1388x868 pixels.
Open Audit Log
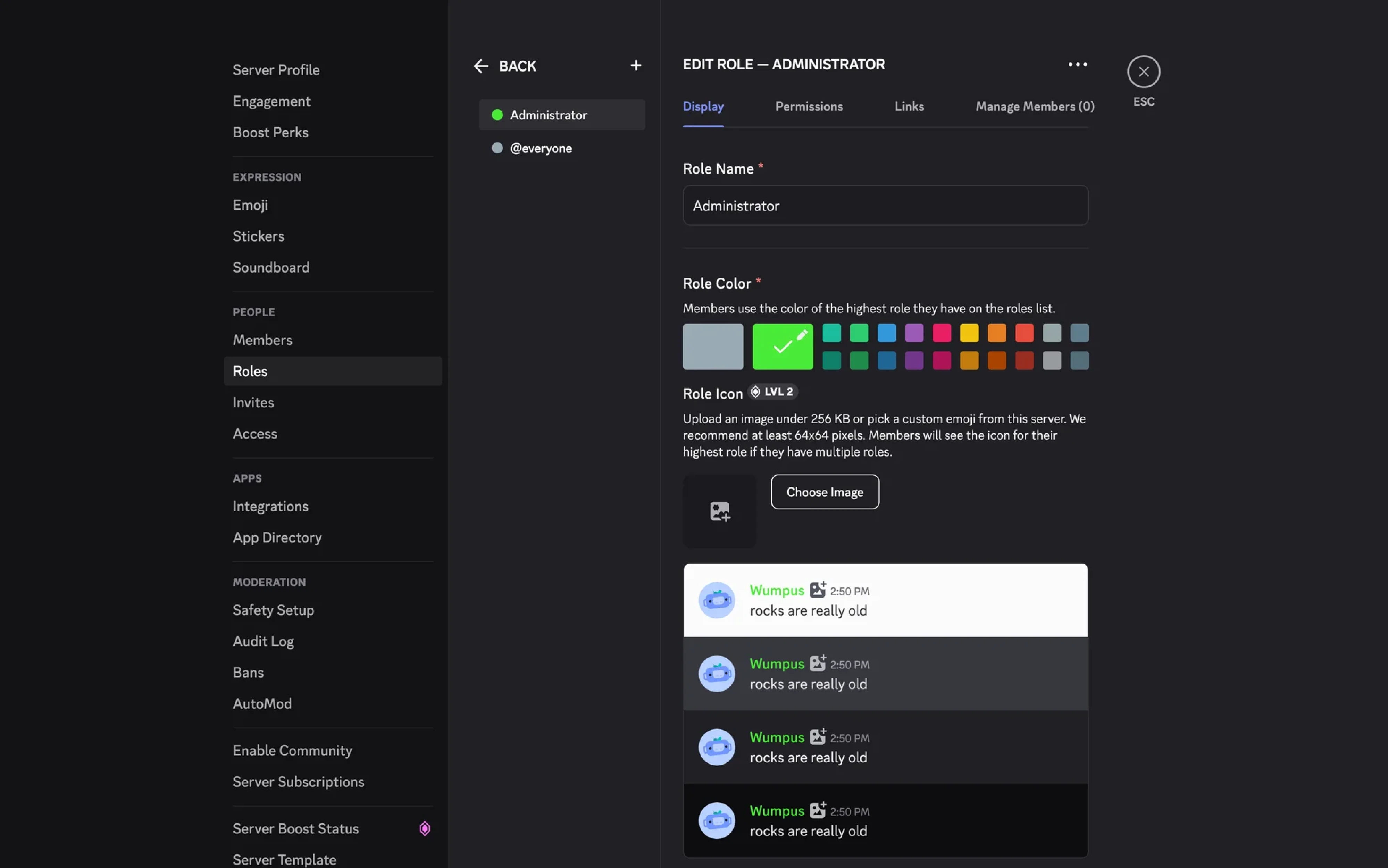(333, 641)
